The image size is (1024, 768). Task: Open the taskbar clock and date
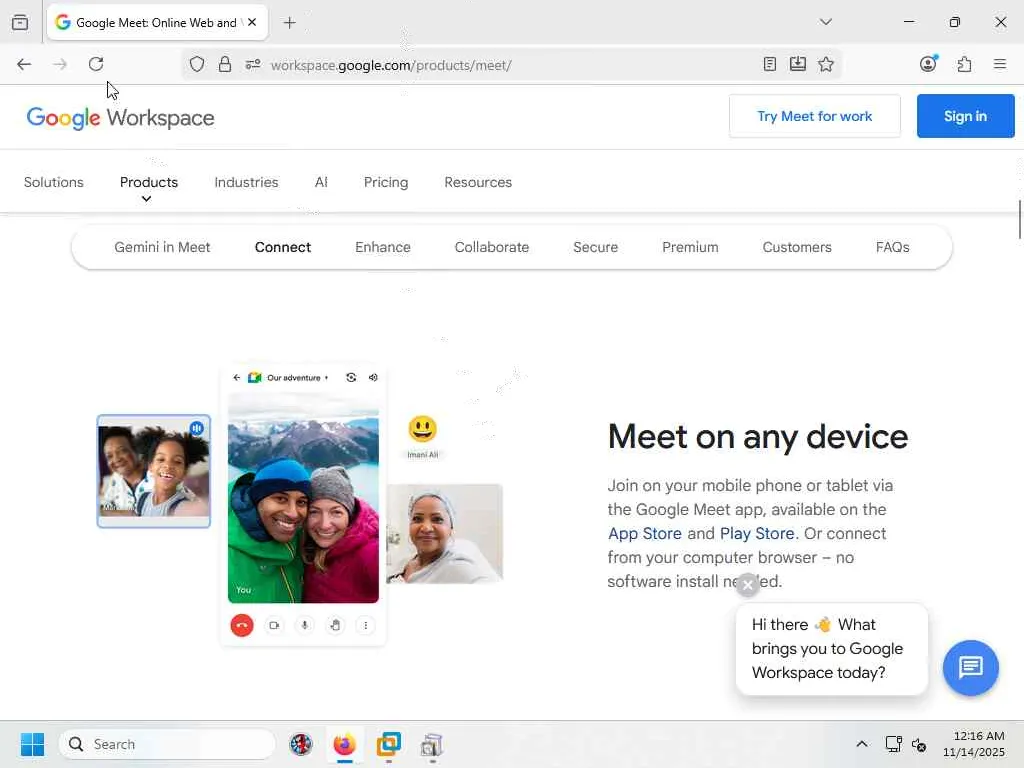click(x=974, y=744)
